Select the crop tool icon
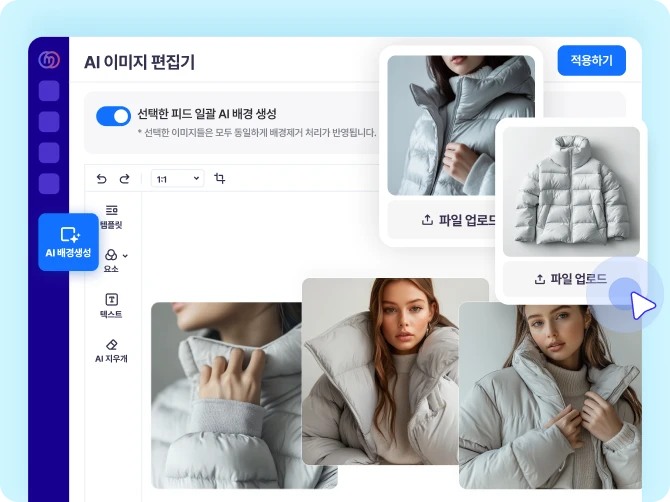This screenshot has height=502, width=670. 220,178
